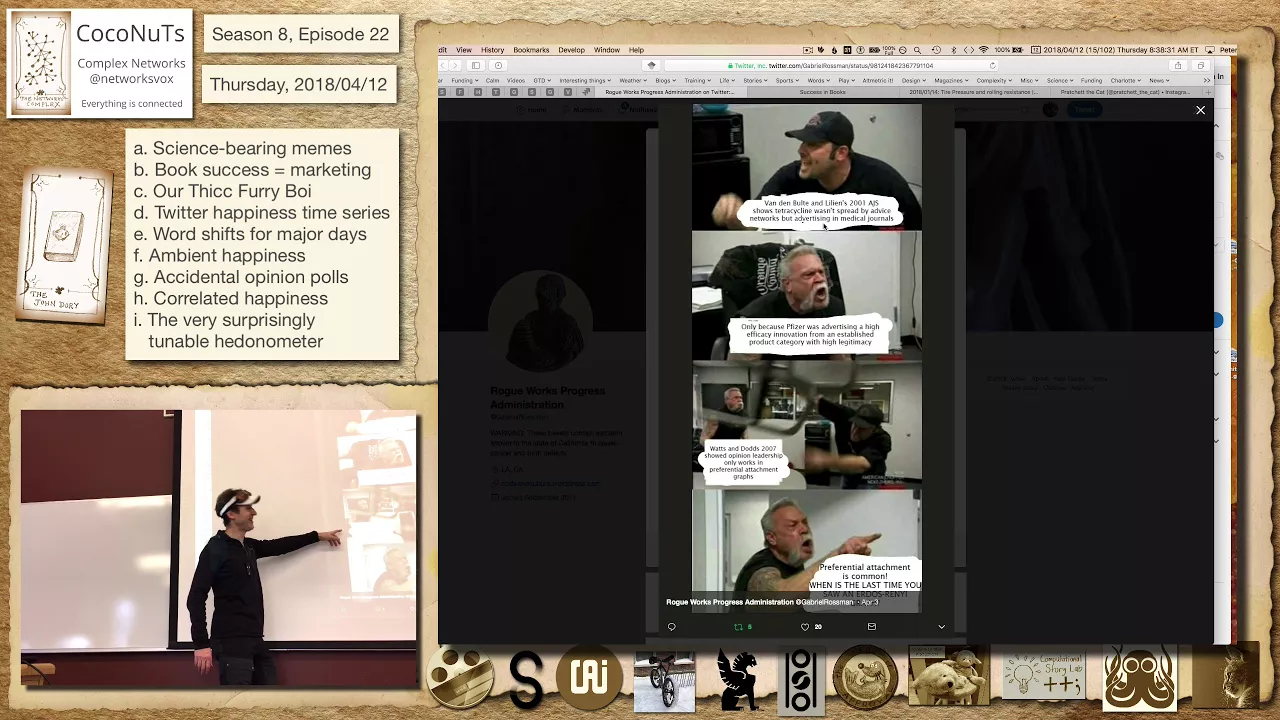Viewport: 1280px width, 720px height.
Task: Open the Help menu
Action: point(636,50)
